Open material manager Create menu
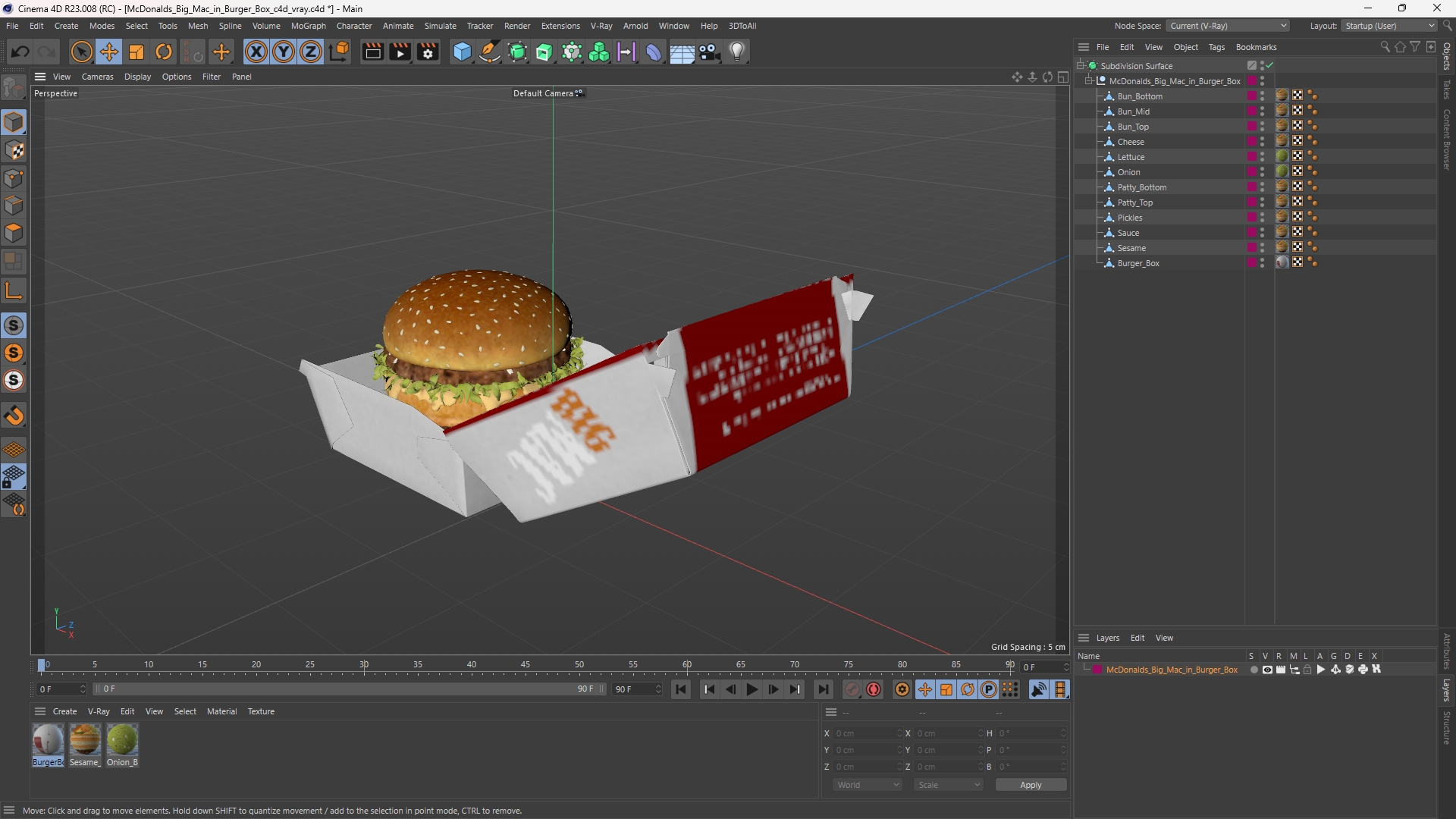Image resolution: width=1456 pixels, height=819 pixels. coord(64,711)
